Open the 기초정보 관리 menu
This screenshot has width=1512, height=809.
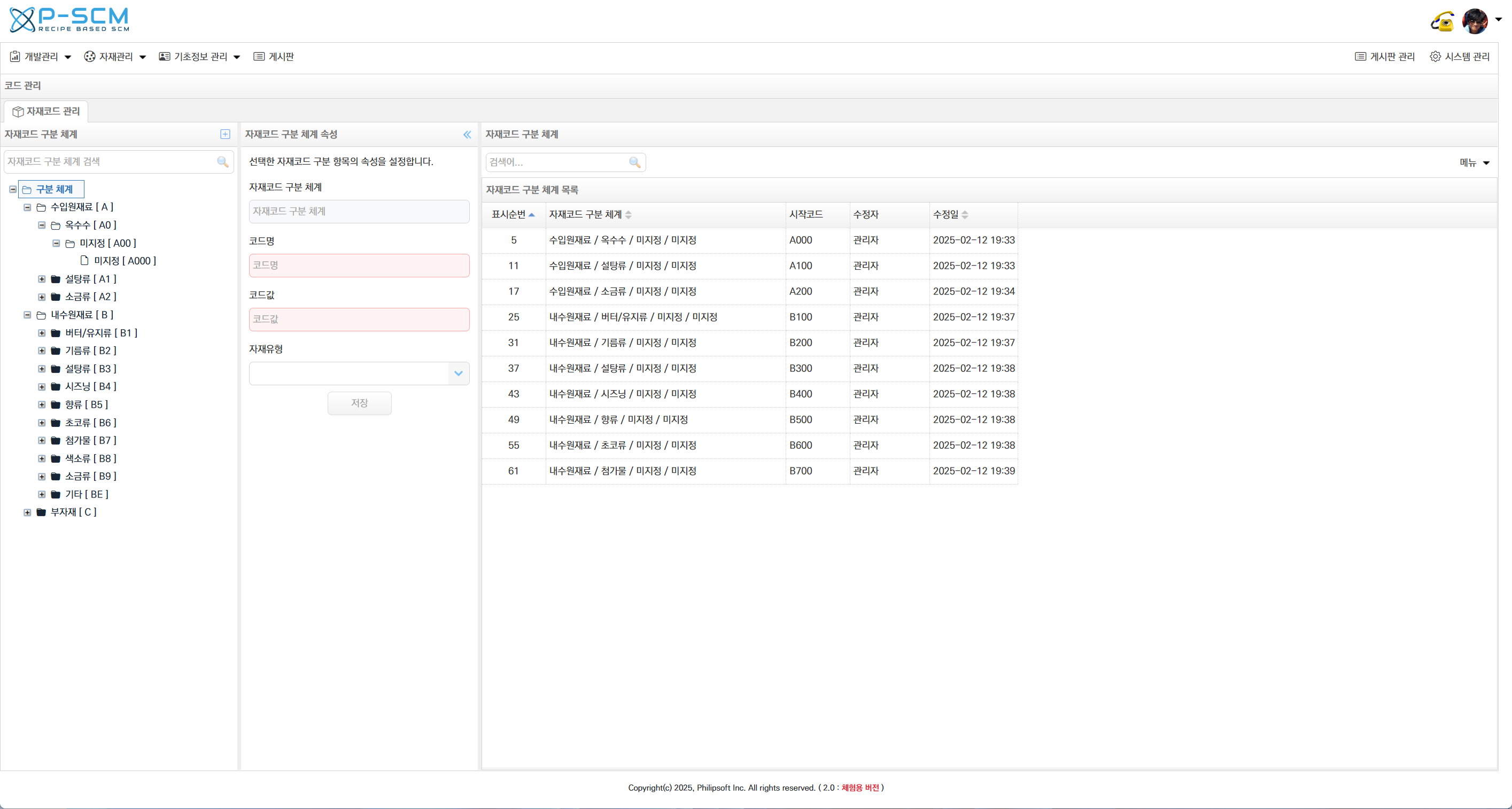coord(199,57)
